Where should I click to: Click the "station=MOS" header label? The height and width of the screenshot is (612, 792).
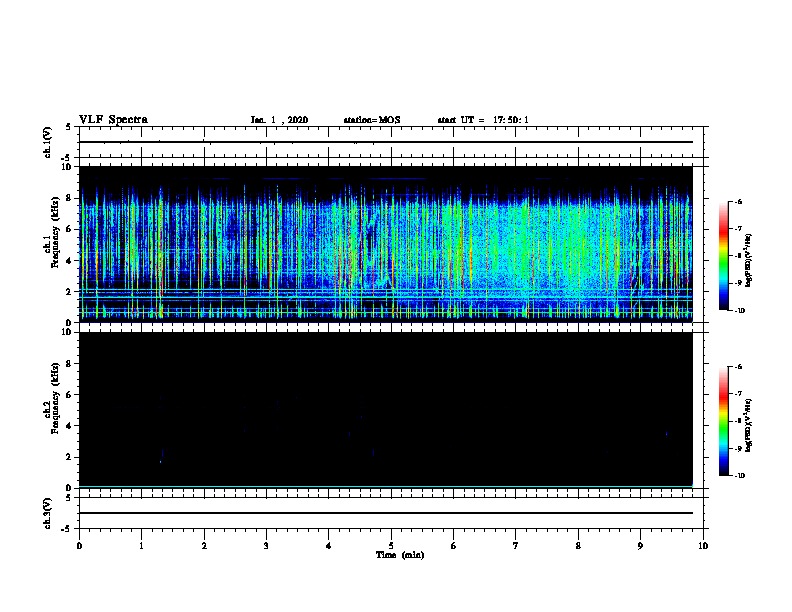click(x=372, y=120)
